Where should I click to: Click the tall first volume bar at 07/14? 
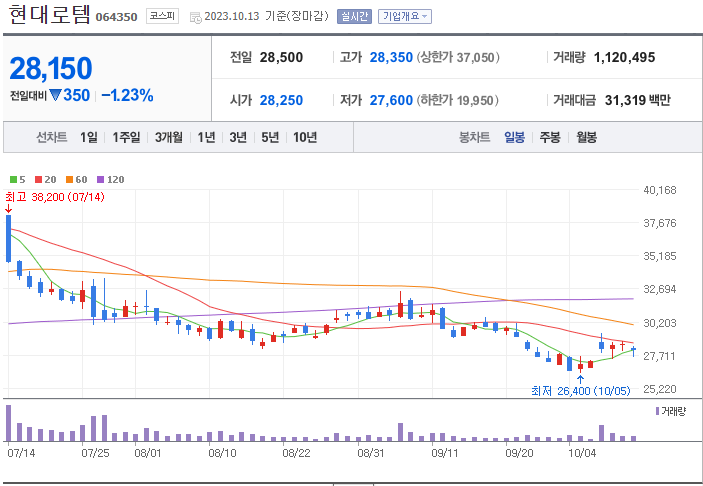[x=9, y=423]
